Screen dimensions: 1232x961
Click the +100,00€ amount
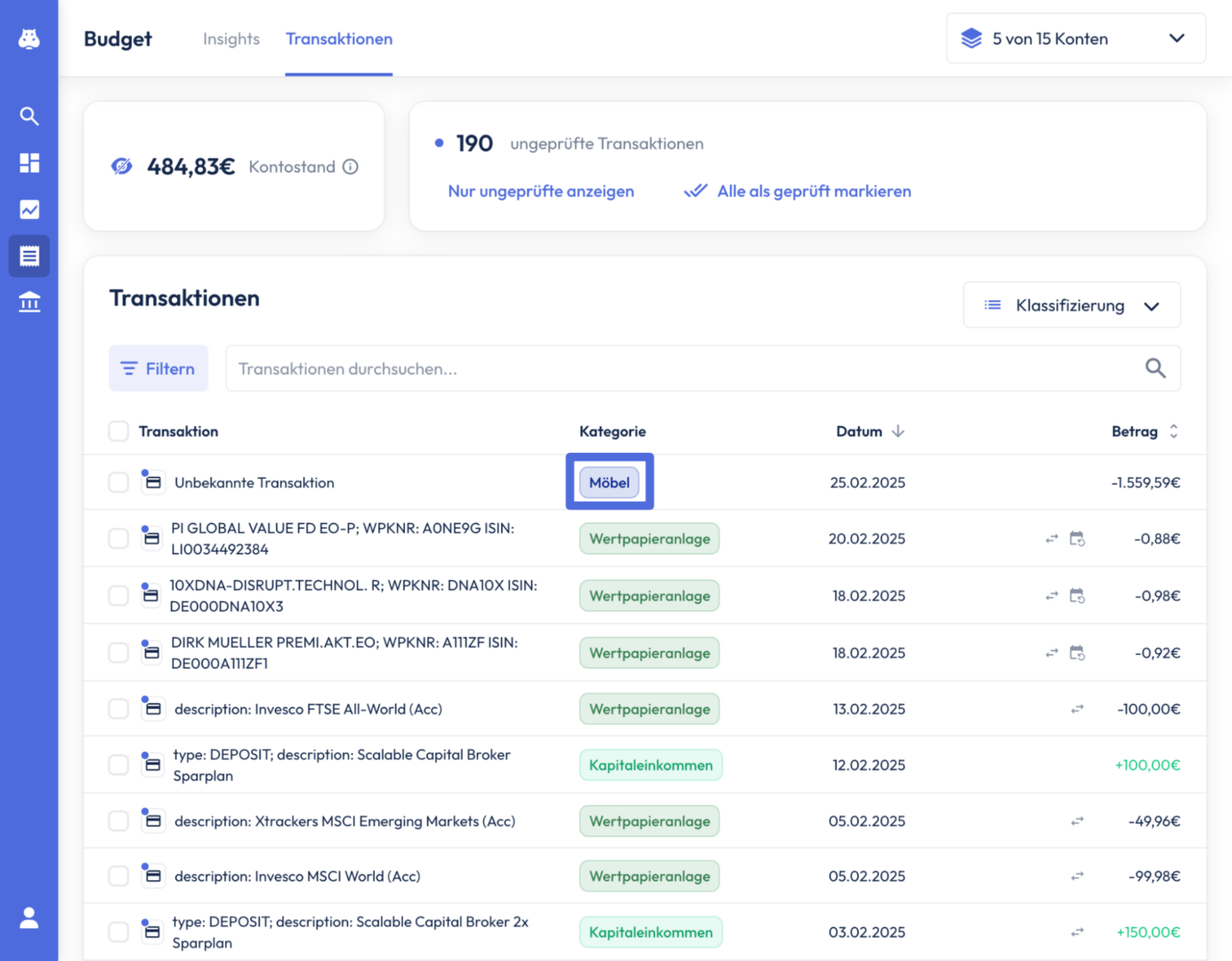coord(1147,765)
